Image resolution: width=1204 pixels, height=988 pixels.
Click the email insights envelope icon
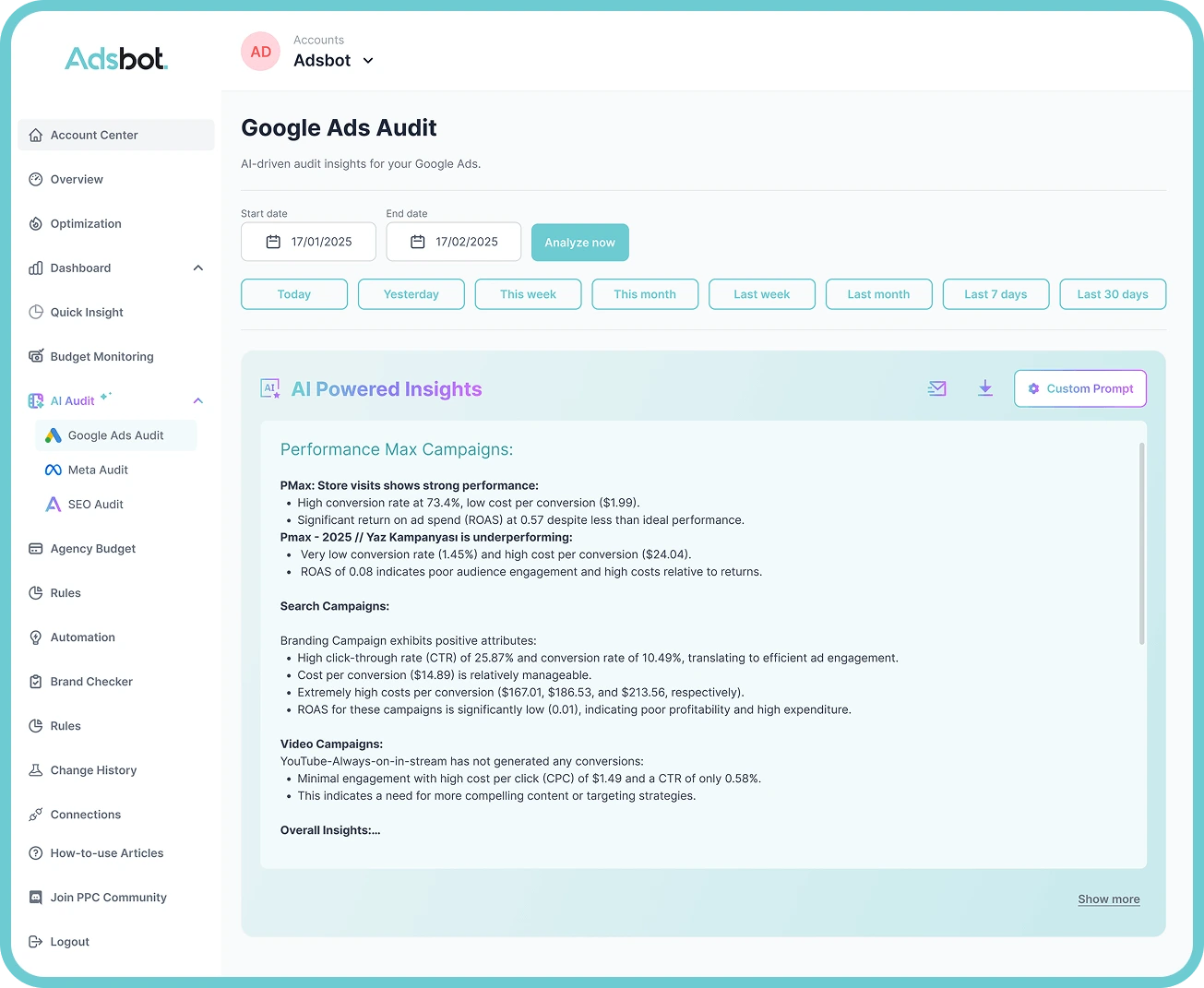tap(937, 388)
